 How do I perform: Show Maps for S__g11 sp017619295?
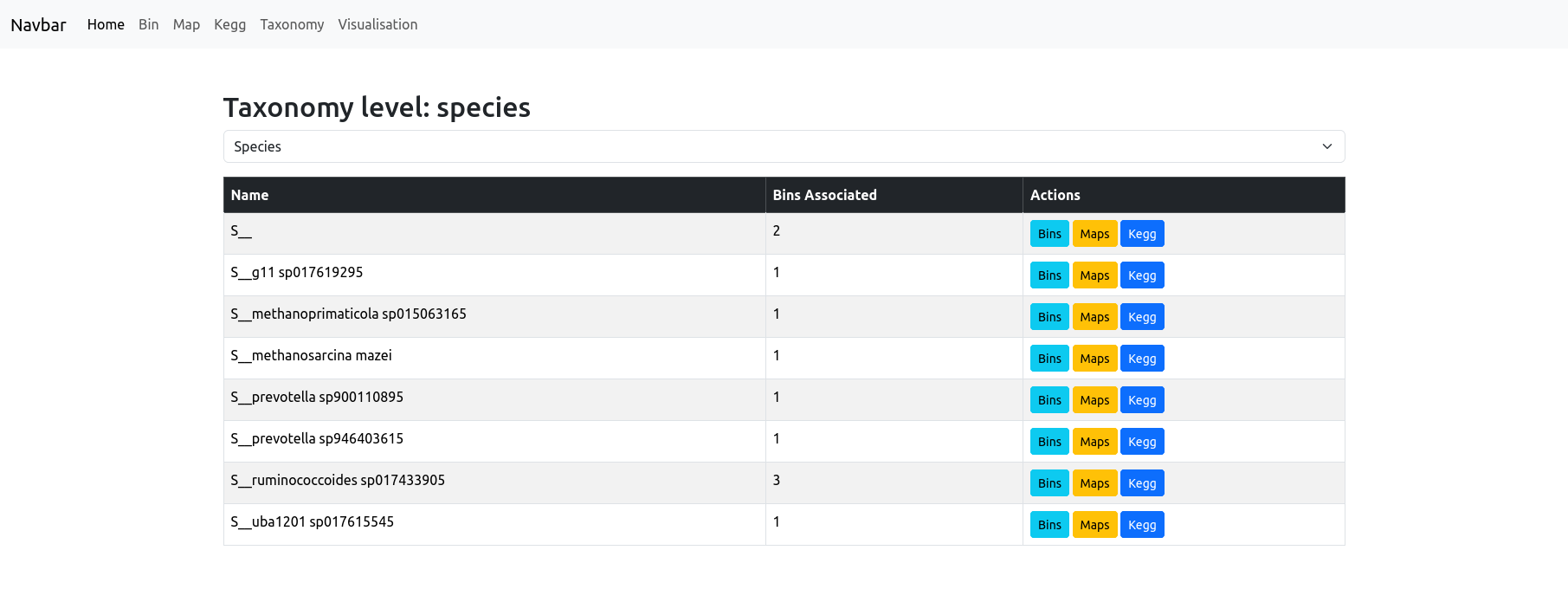[x=1094, y=275]
